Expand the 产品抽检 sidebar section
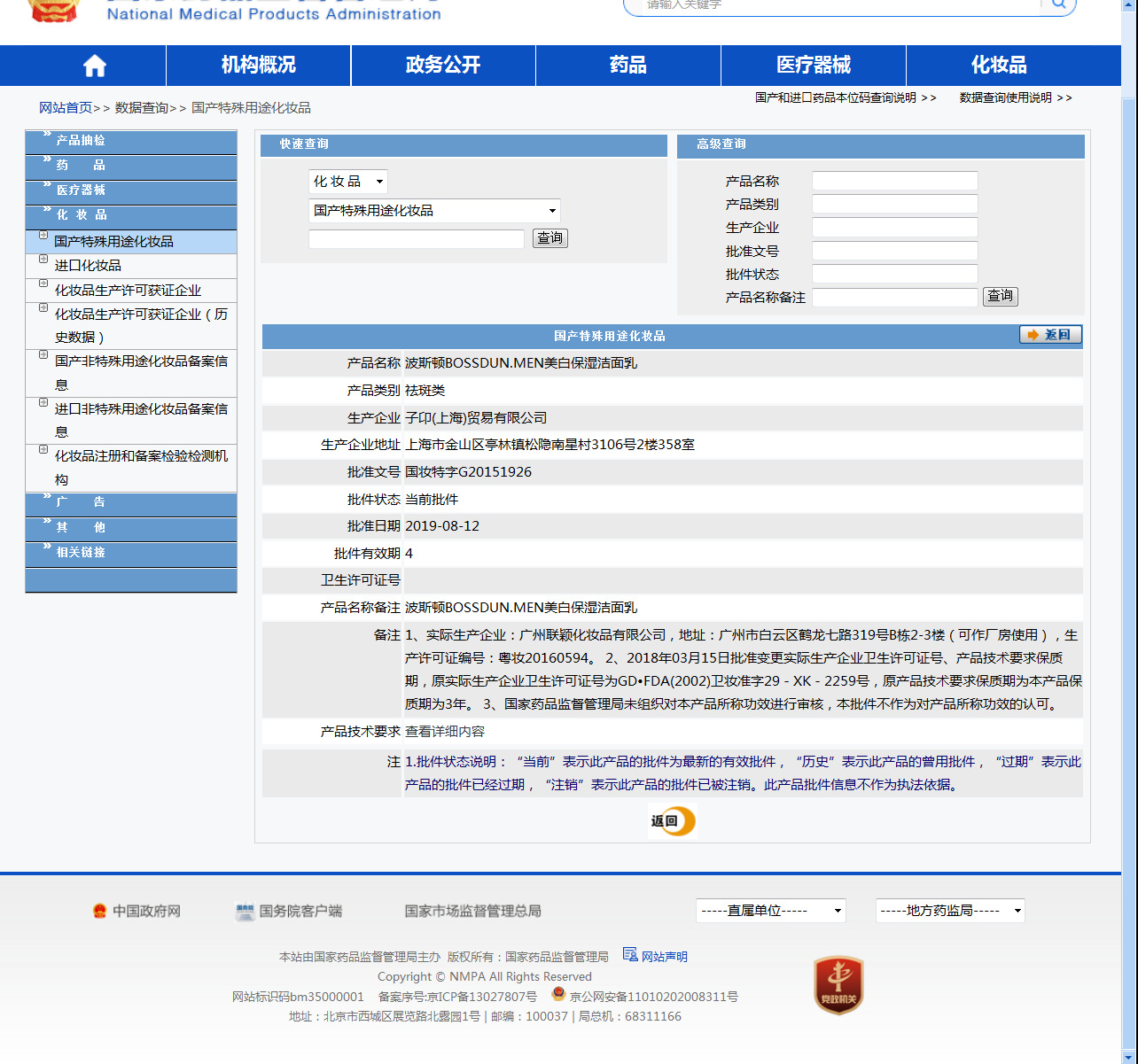Screen dimensions: 1138x1064 click(x=131, y=141)
